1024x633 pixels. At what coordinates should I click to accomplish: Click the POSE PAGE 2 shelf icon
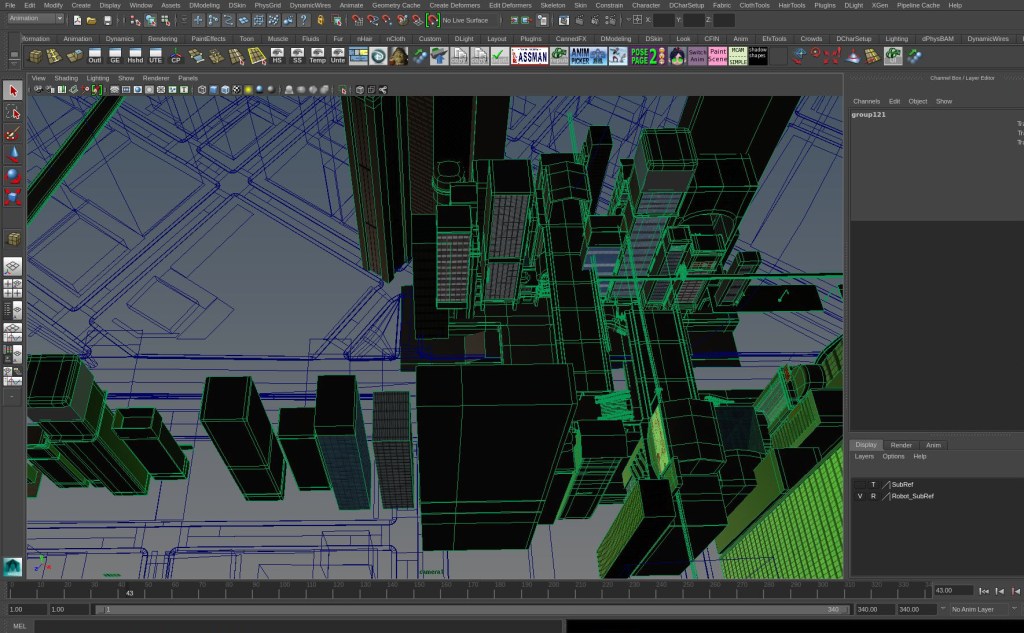tap(647, 56)
